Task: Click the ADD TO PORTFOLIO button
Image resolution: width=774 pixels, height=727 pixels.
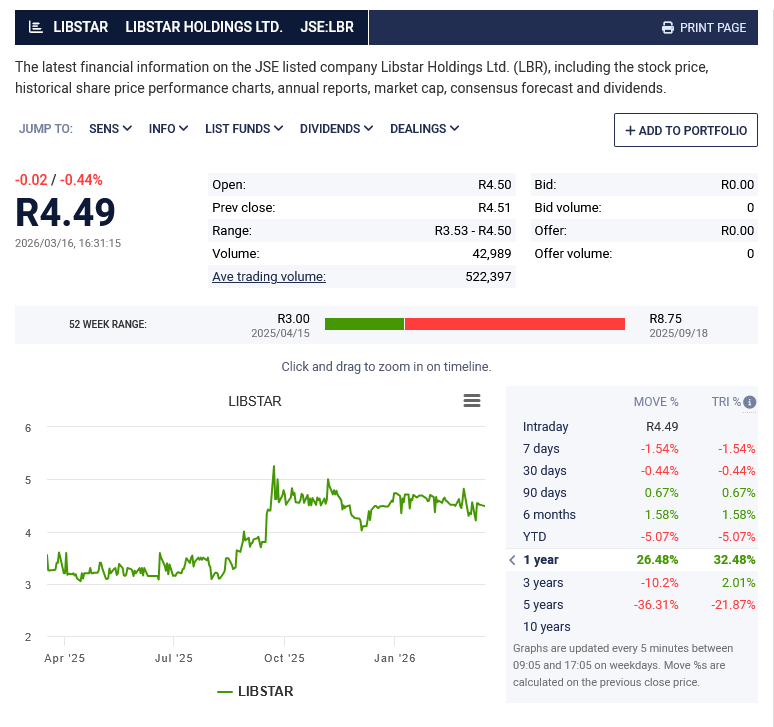Action: [686, 131]
